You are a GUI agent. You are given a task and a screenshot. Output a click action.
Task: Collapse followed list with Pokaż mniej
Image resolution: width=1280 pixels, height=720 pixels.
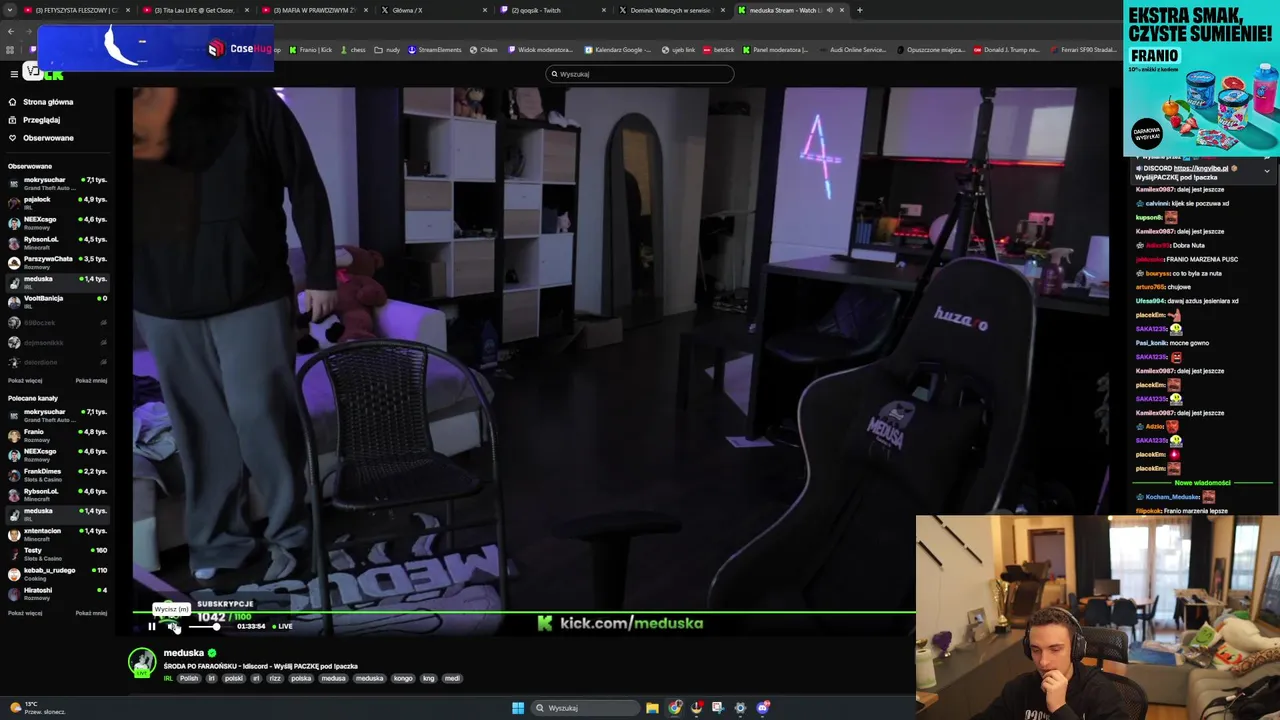(91, 380)
